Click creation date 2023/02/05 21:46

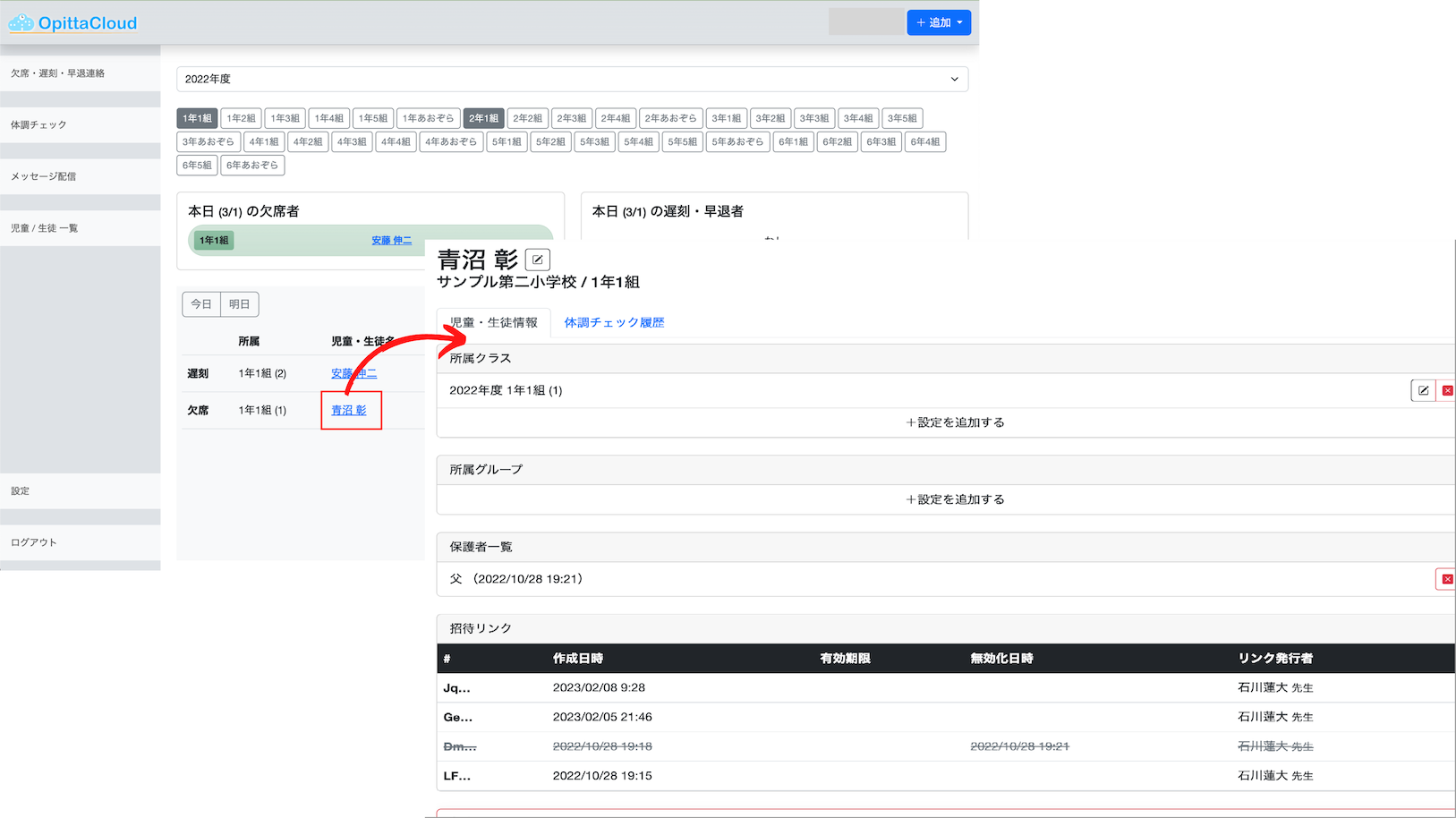click(602, 717)
